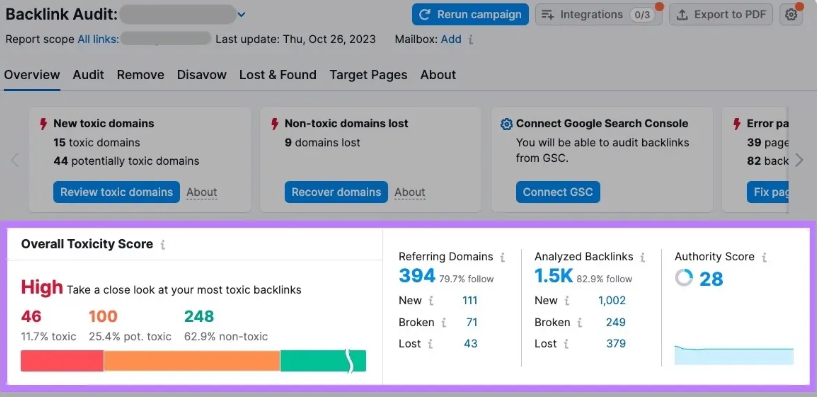This screenshot has height=397, width=817.
Task: Open Integrations 0/3 button
Action: click(x=599, y=15)
